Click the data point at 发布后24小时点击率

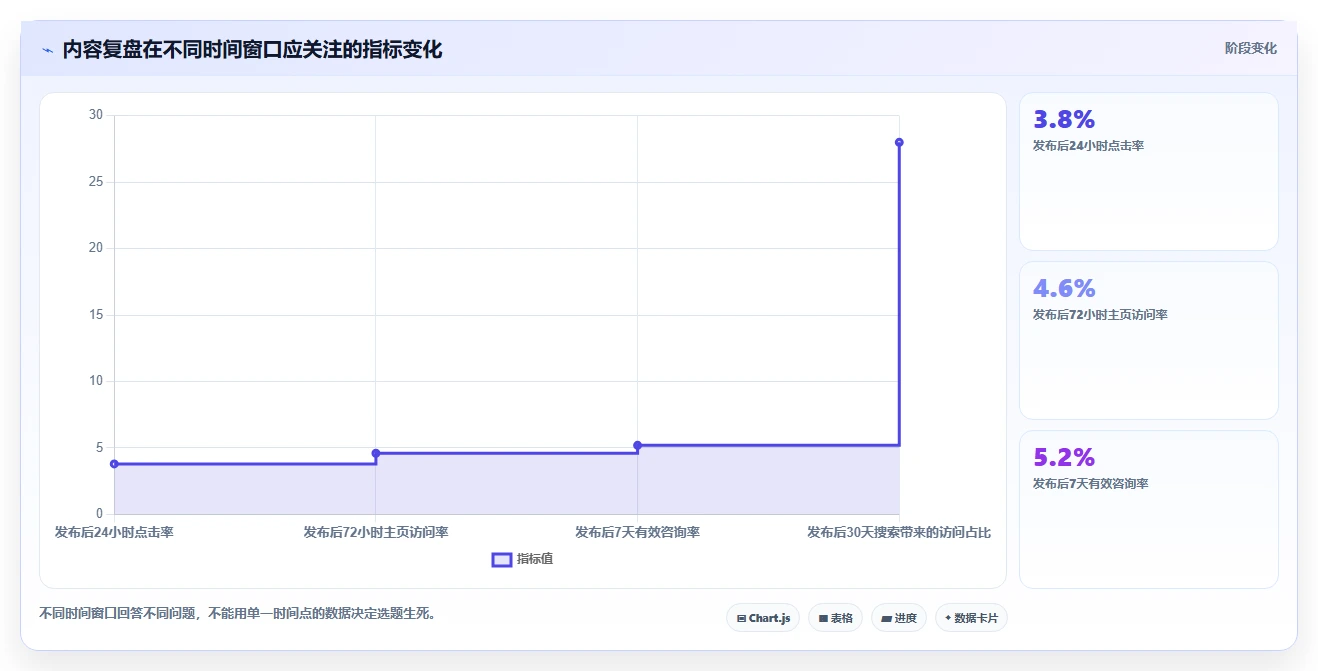coord(114,464)
